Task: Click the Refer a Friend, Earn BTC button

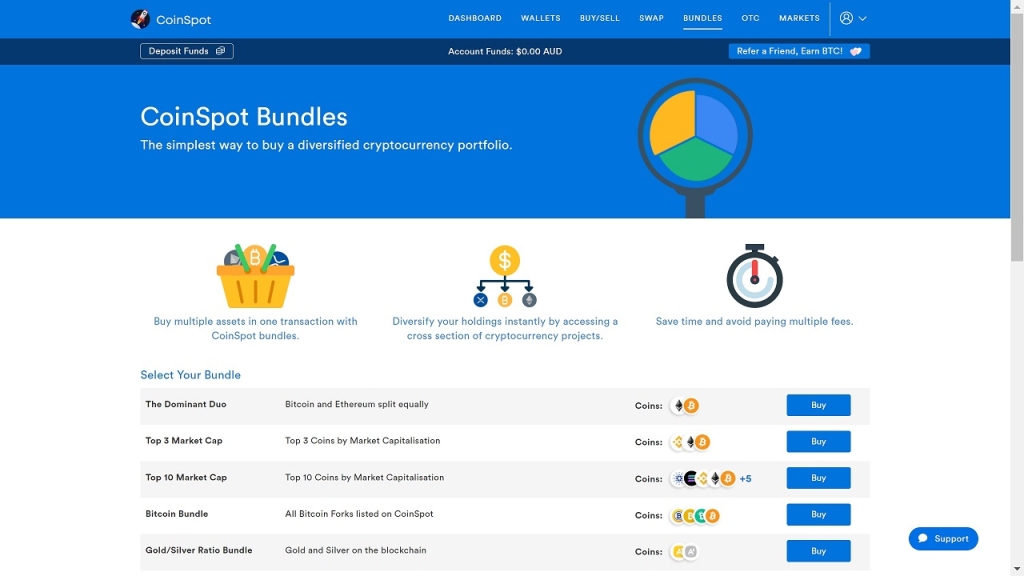Action: 799,51
